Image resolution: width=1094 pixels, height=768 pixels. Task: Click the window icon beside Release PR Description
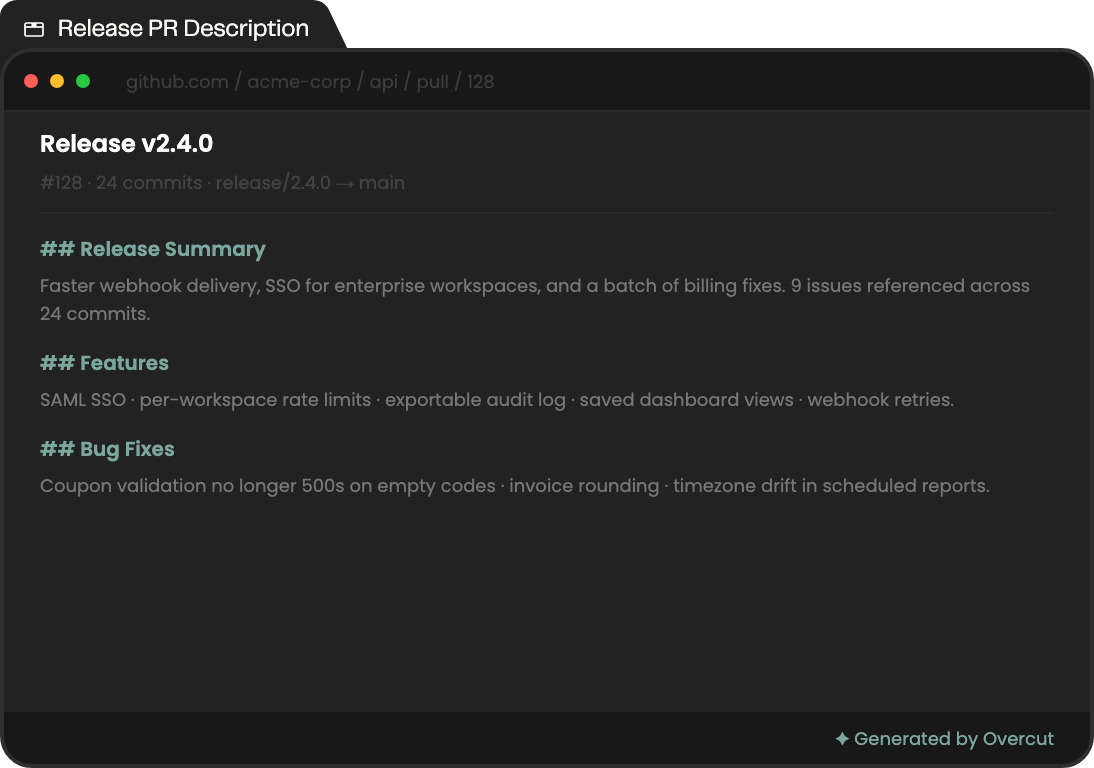33,29
